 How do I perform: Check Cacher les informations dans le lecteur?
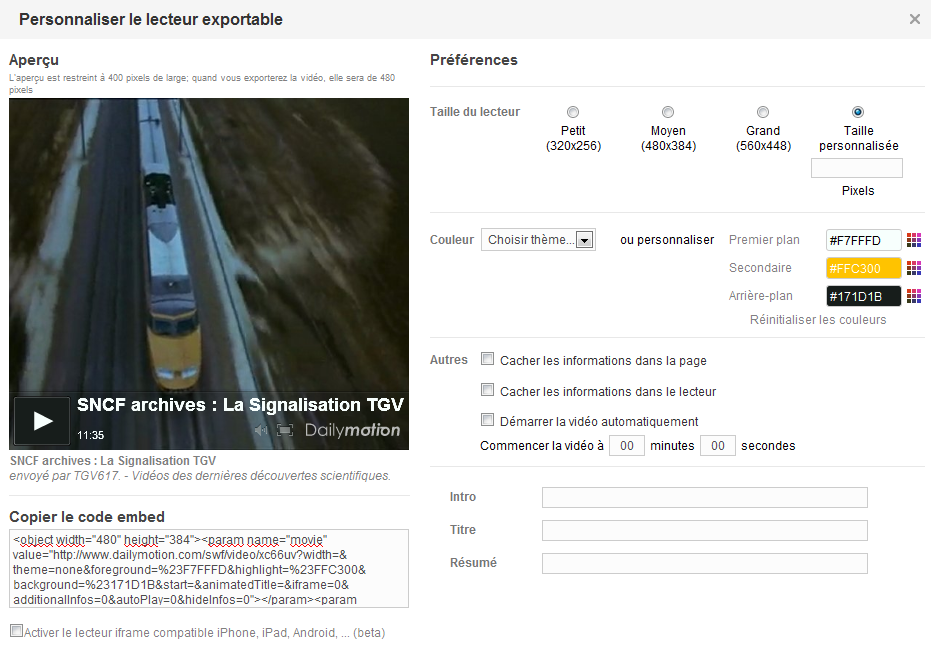(487, 390)
